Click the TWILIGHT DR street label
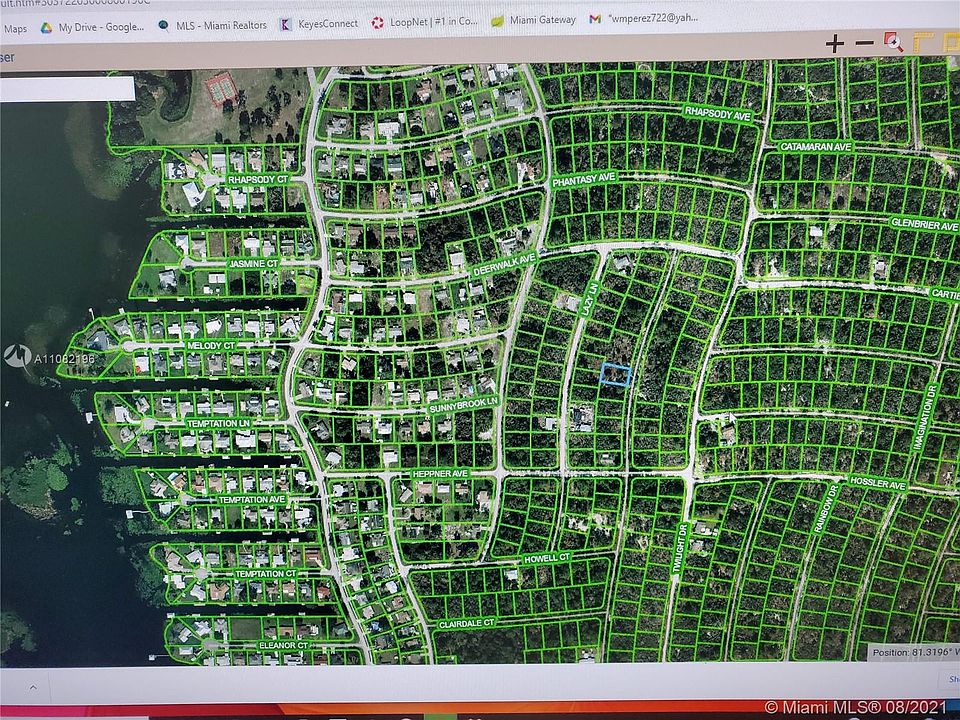The image size is (960, 720). [680, 548]
